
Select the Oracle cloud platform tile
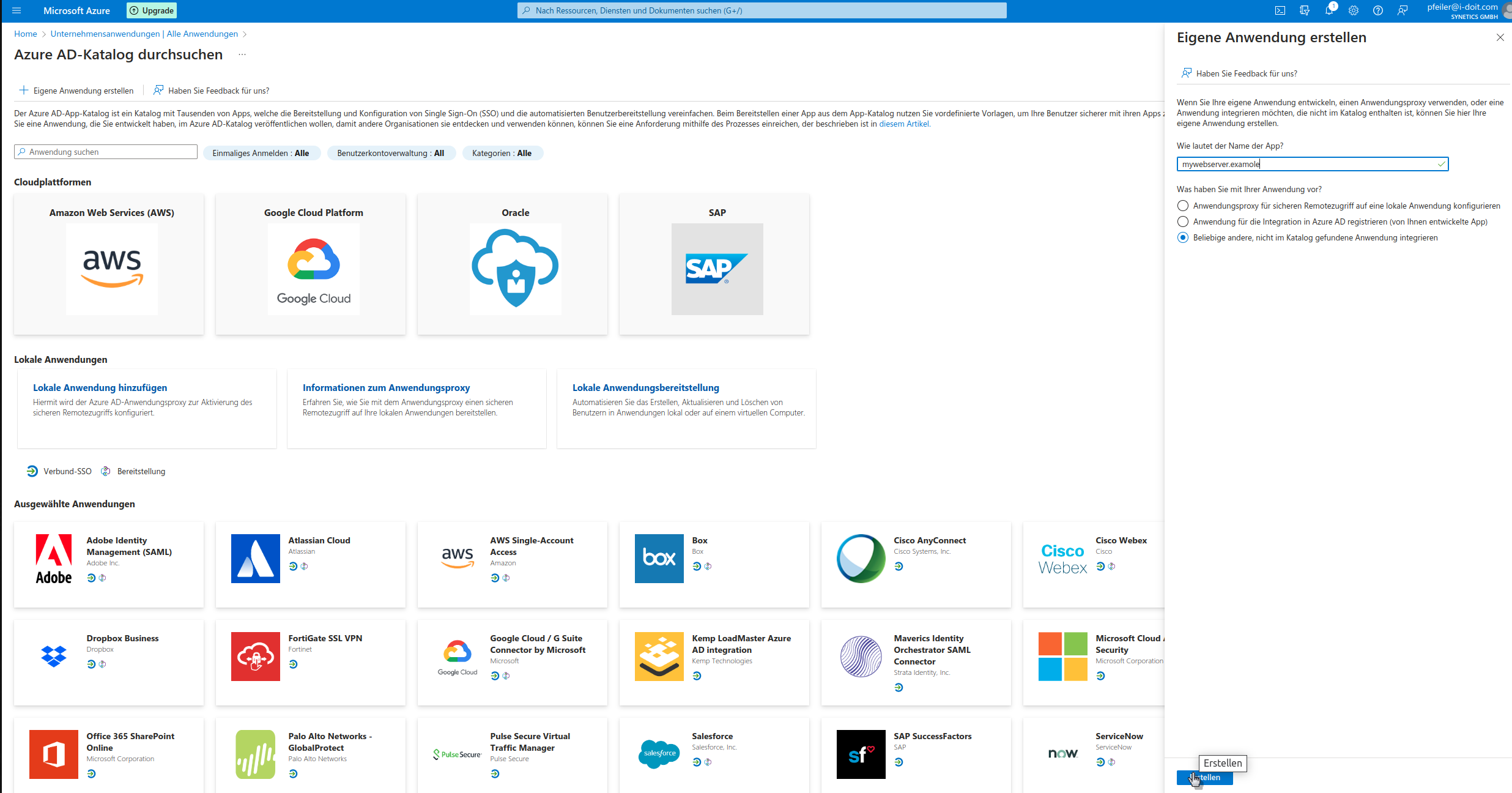coord(513,264)
